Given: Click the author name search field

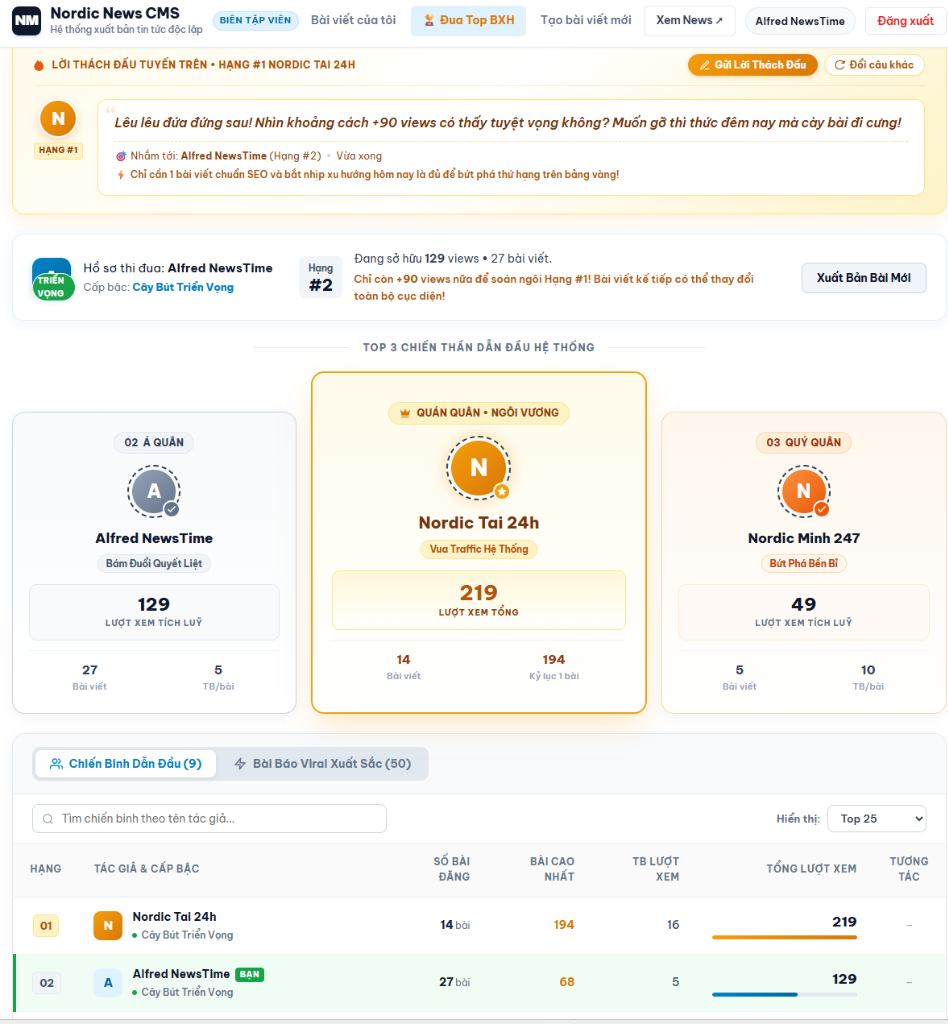Looking at the screenshot, I should click(210, 818).
